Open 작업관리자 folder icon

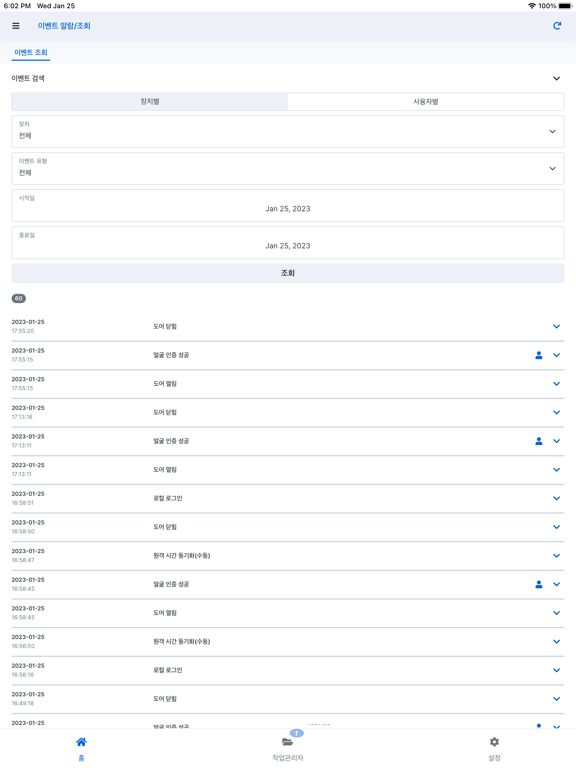click(x=288, y=742)
